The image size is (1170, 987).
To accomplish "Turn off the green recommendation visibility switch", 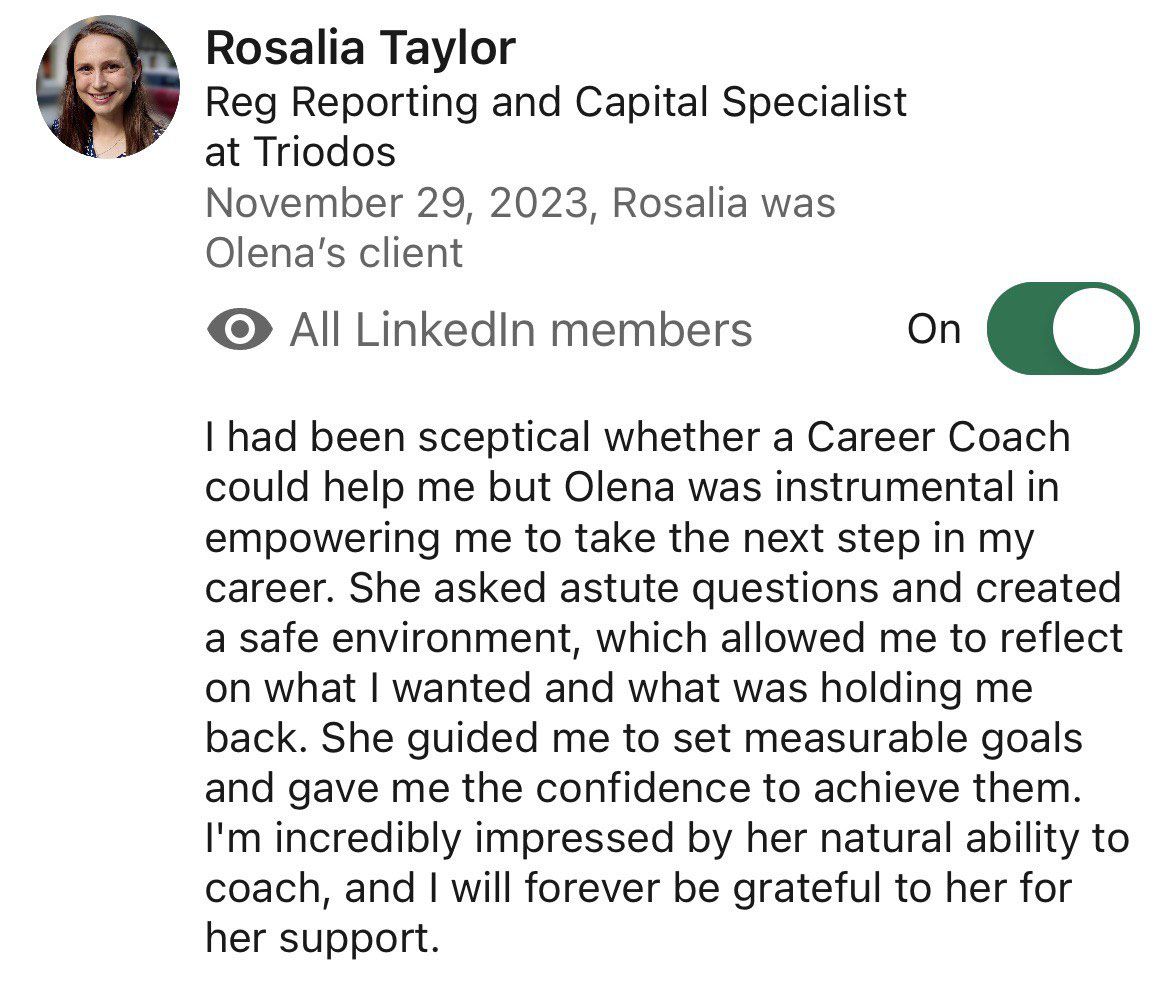I will coord(1061,329).
